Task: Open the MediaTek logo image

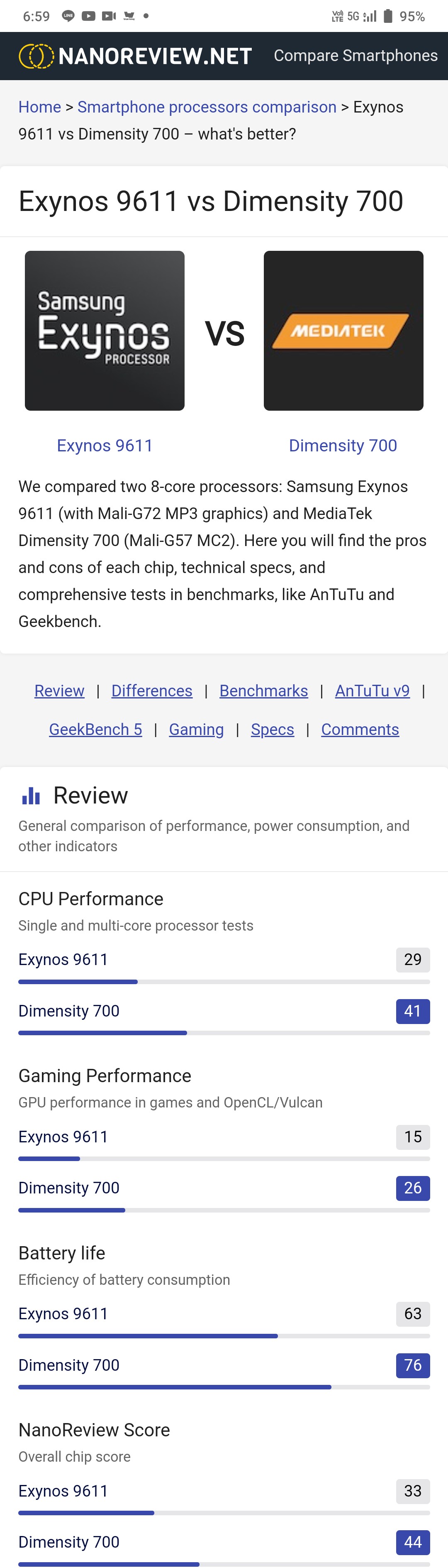Action: (343, 331)
